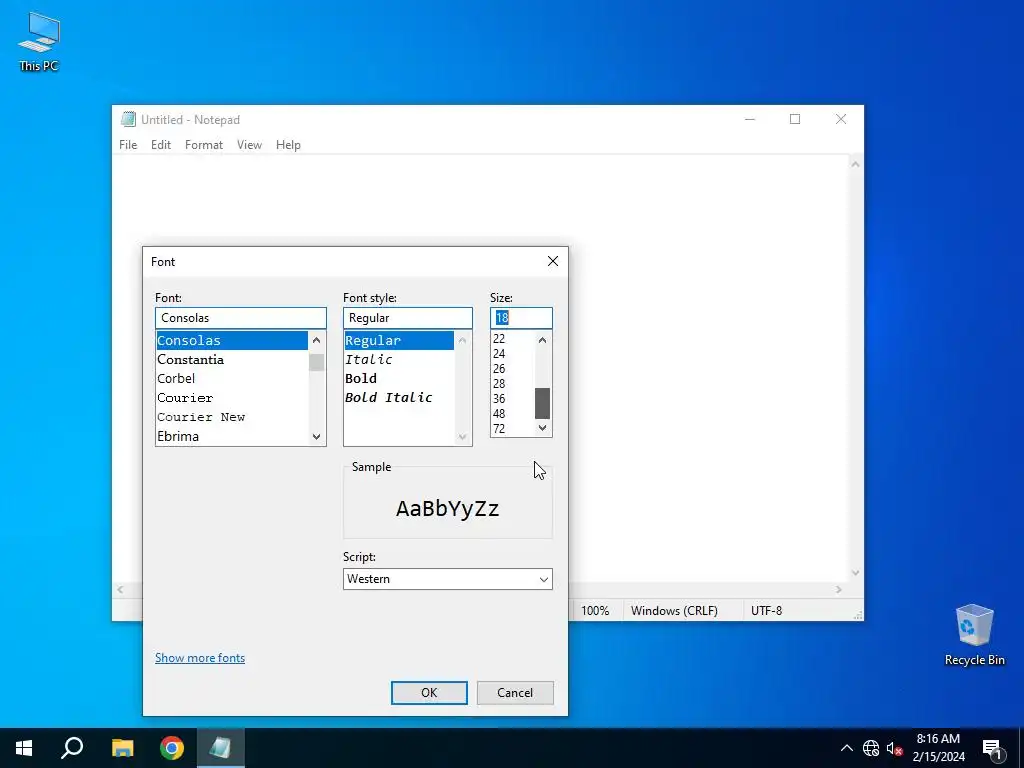This screenshot has height=768, width=1024.
Task: Click the Notepad title bar icon
Action: coord(128,119)
